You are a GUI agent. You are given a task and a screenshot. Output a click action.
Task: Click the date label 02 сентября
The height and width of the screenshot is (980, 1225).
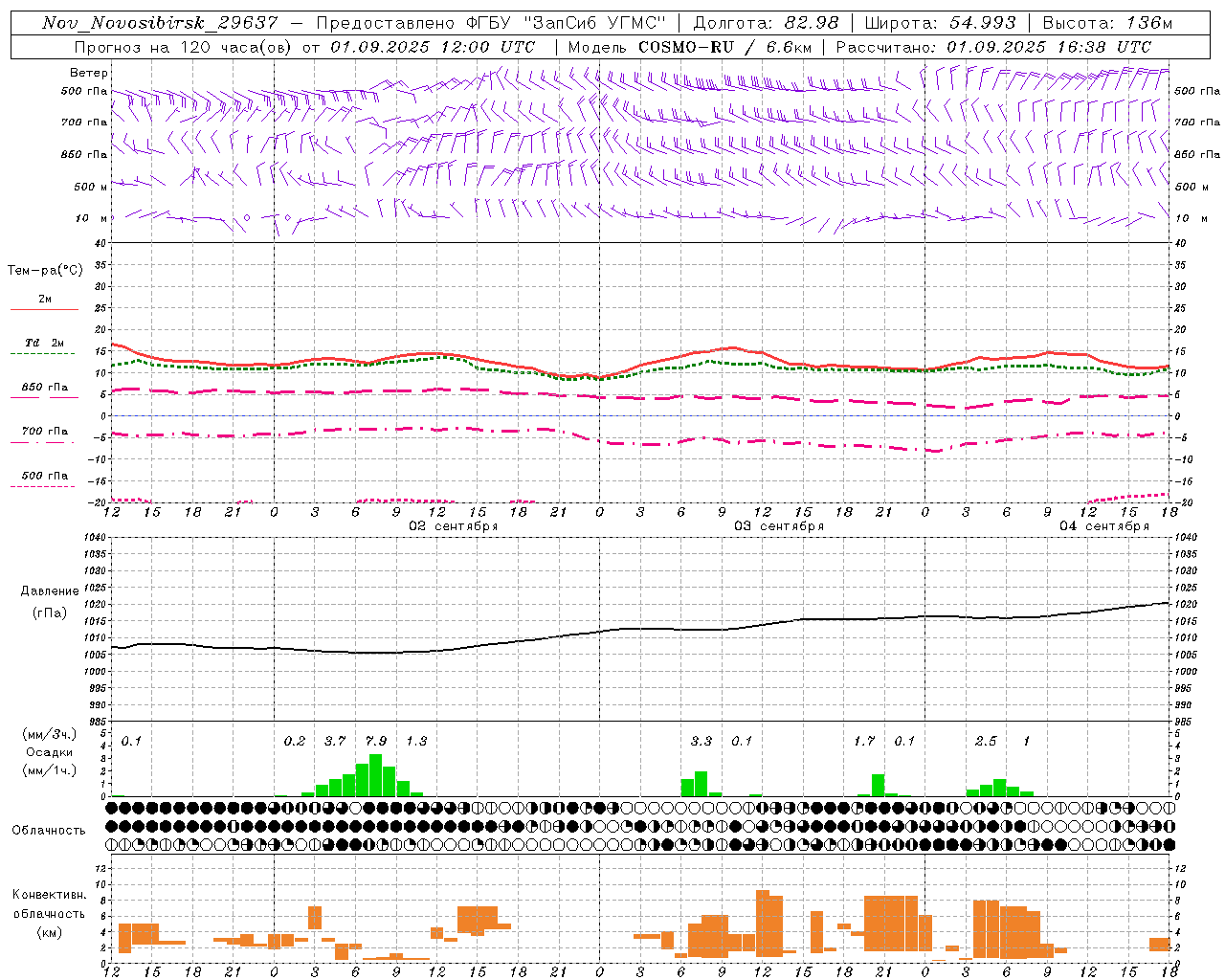[x=454, y=526]
